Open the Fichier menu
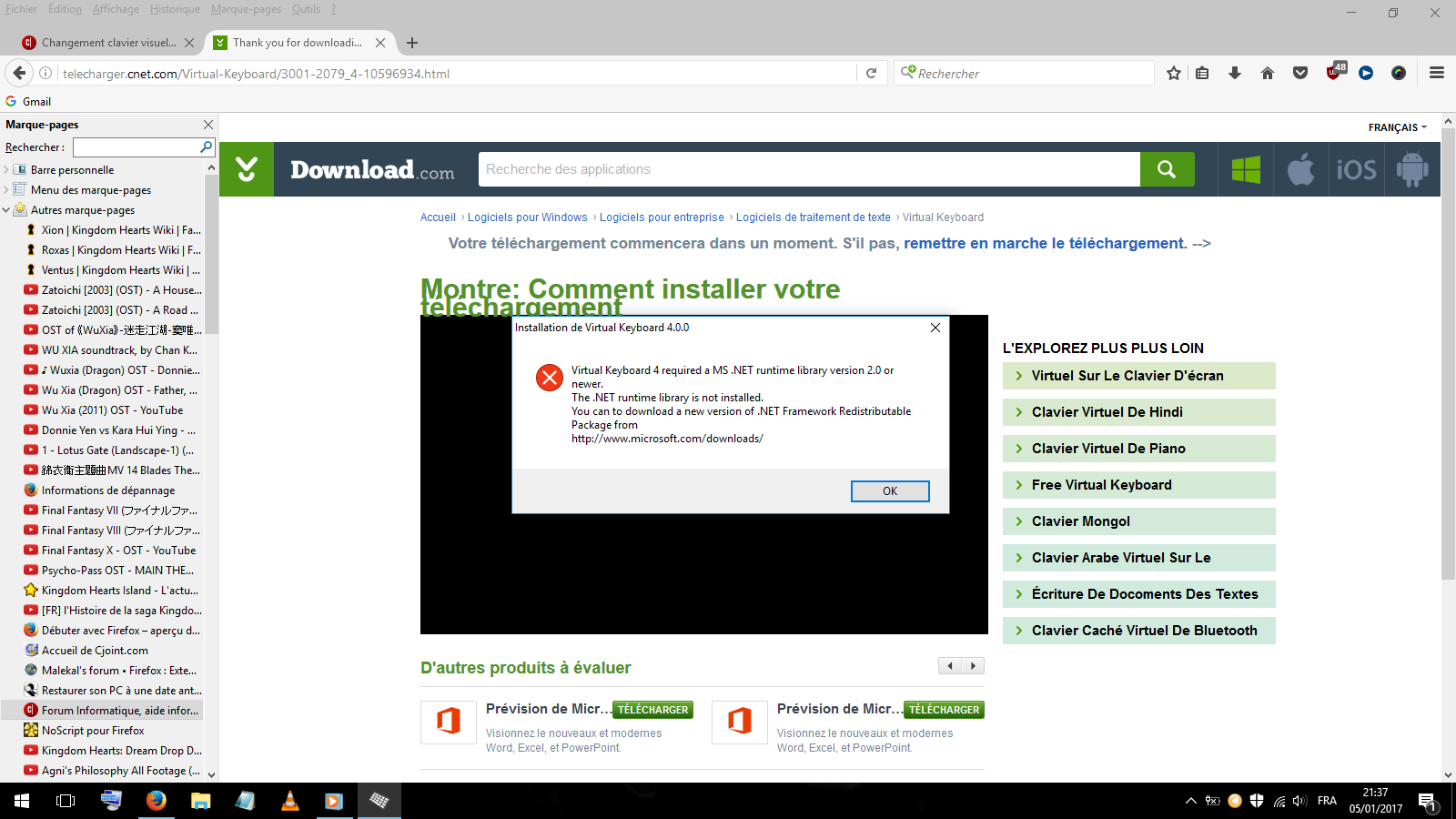Viewport: 1456px width, 819px height. (22, 9)
